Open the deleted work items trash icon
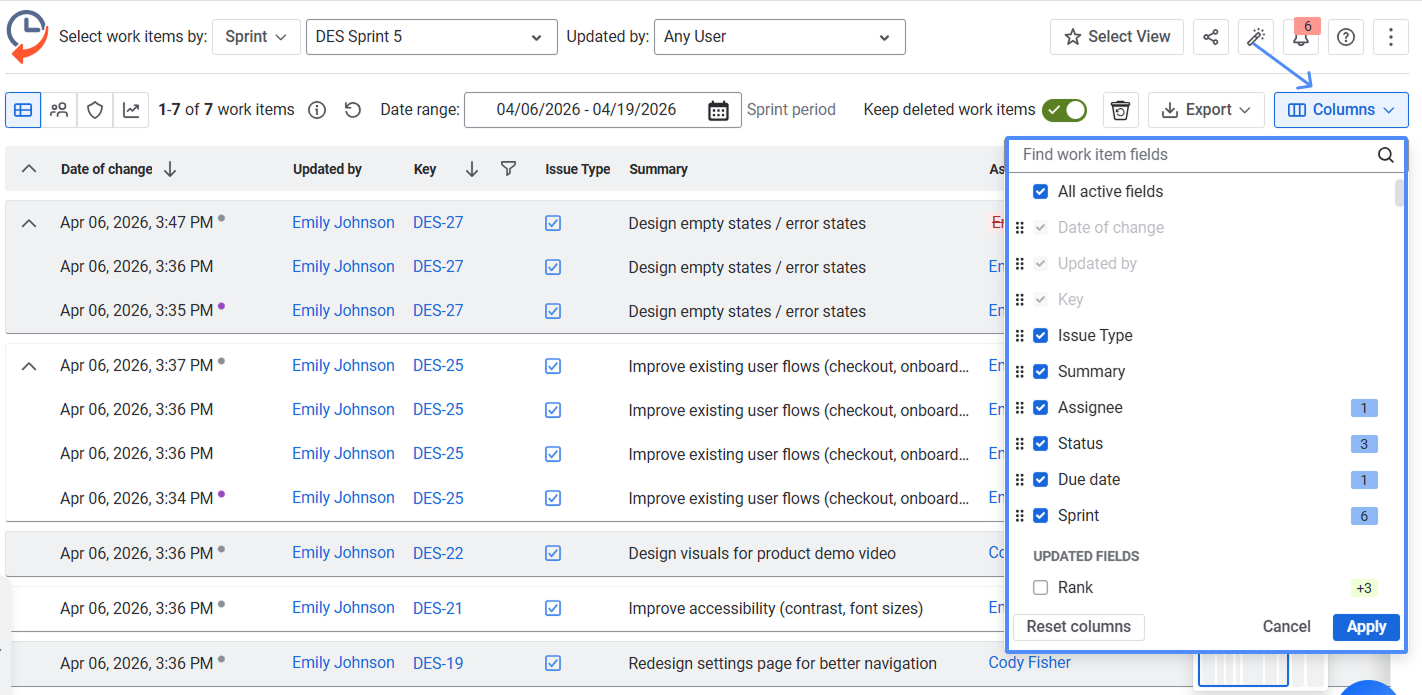 click(1120, 110)
